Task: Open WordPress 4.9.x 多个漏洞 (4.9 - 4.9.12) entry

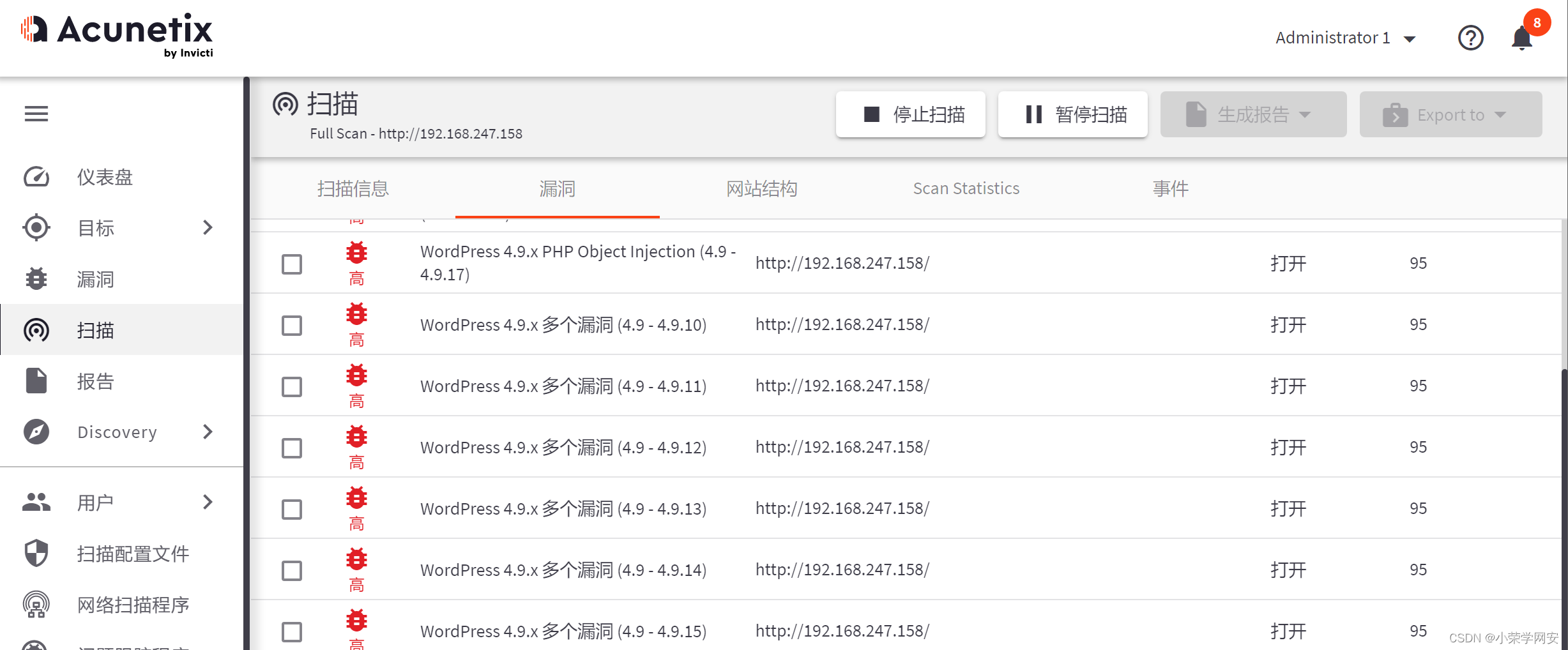Action: [x=563, y=448]
